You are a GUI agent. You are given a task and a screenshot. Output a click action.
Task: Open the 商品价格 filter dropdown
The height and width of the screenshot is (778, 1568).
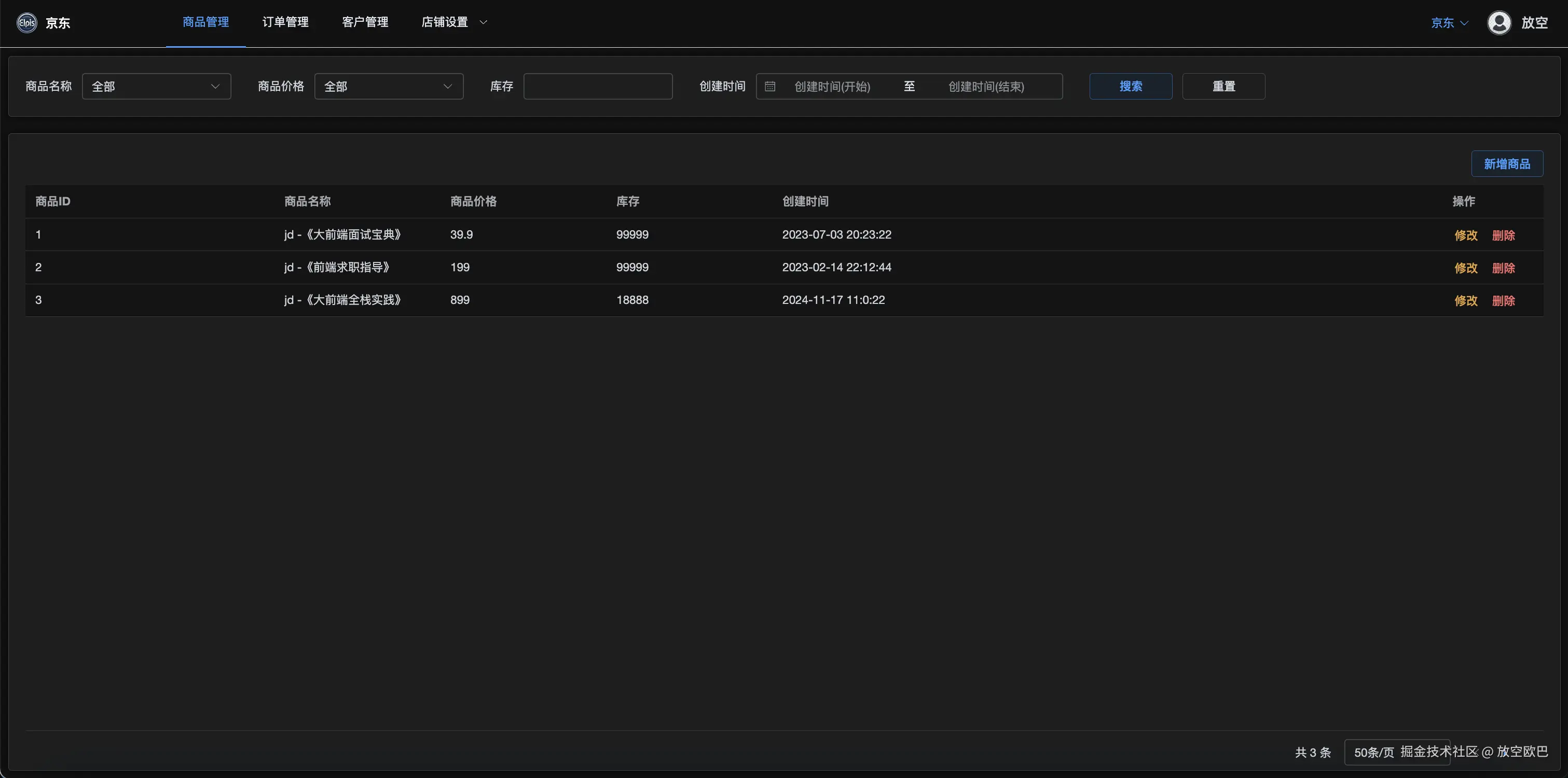(x=388, y=87)
